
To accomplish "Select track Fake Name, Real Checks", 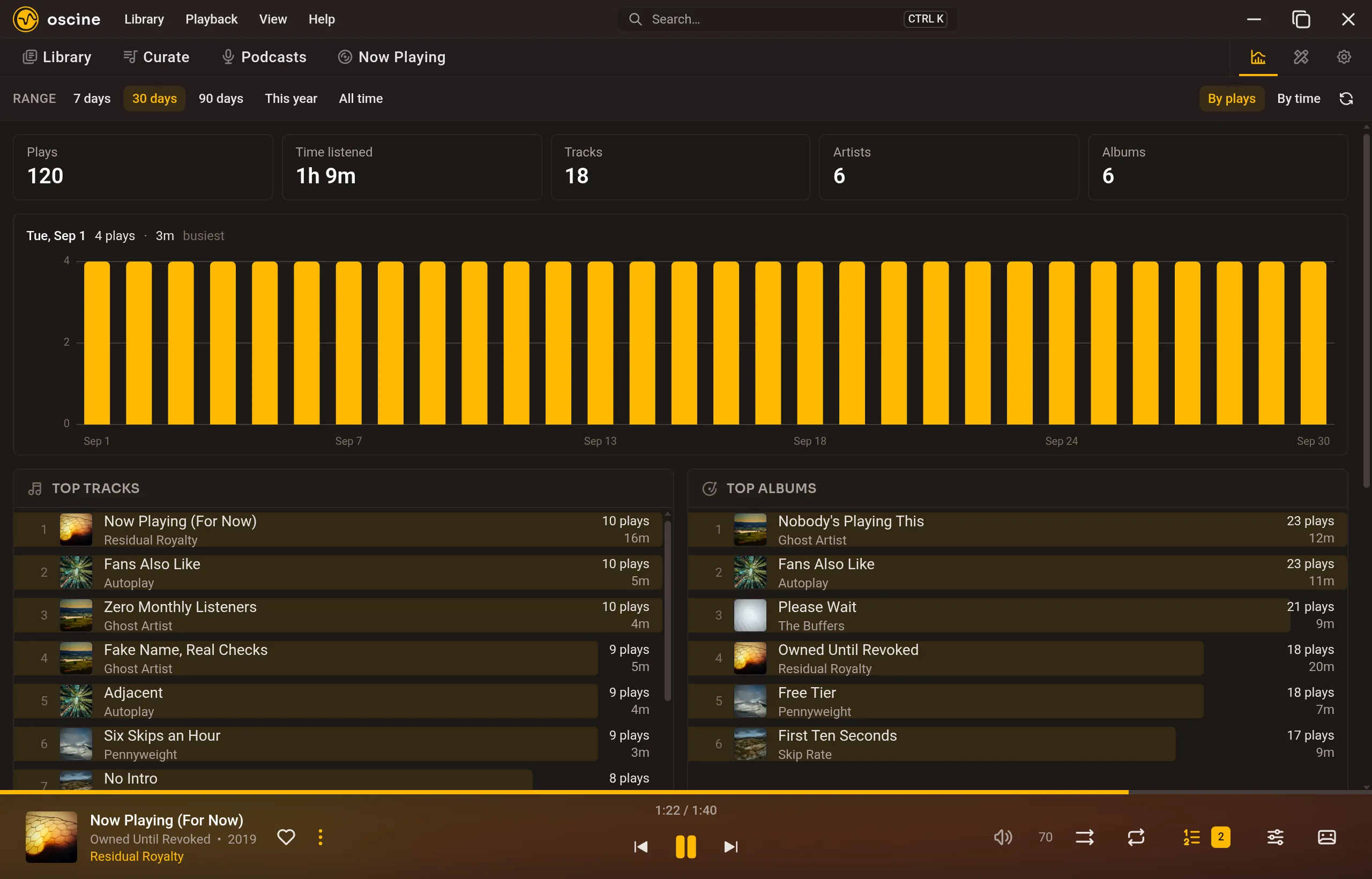I will [x=338, y=658].
